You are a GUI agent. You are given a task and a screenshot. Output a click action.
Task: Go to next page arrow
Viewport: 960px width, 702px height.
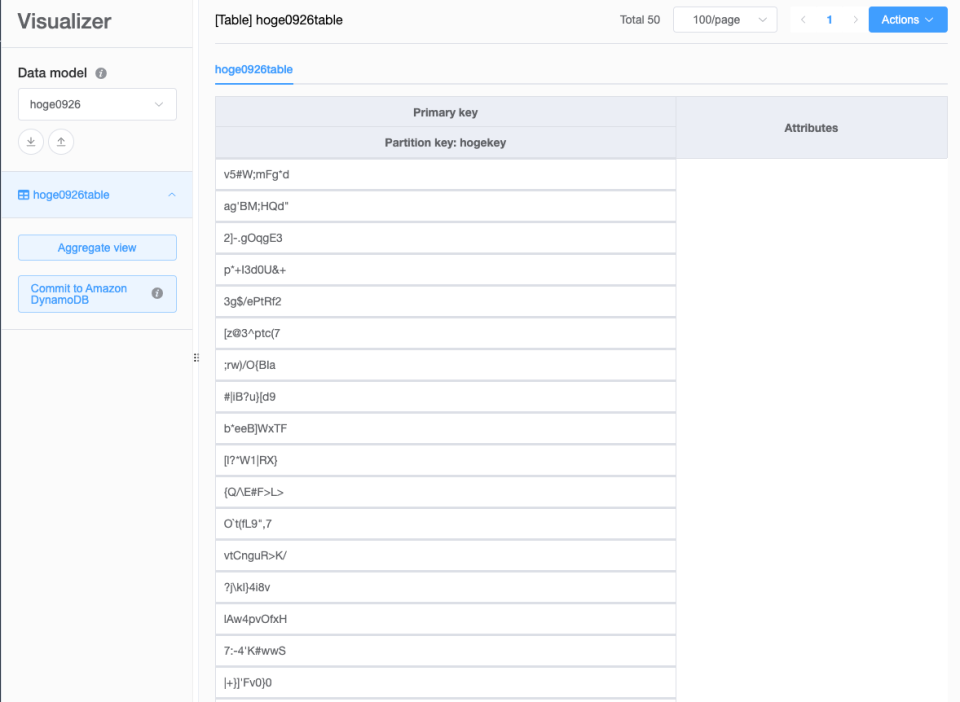pyautogui.click(x=855, y=20)
